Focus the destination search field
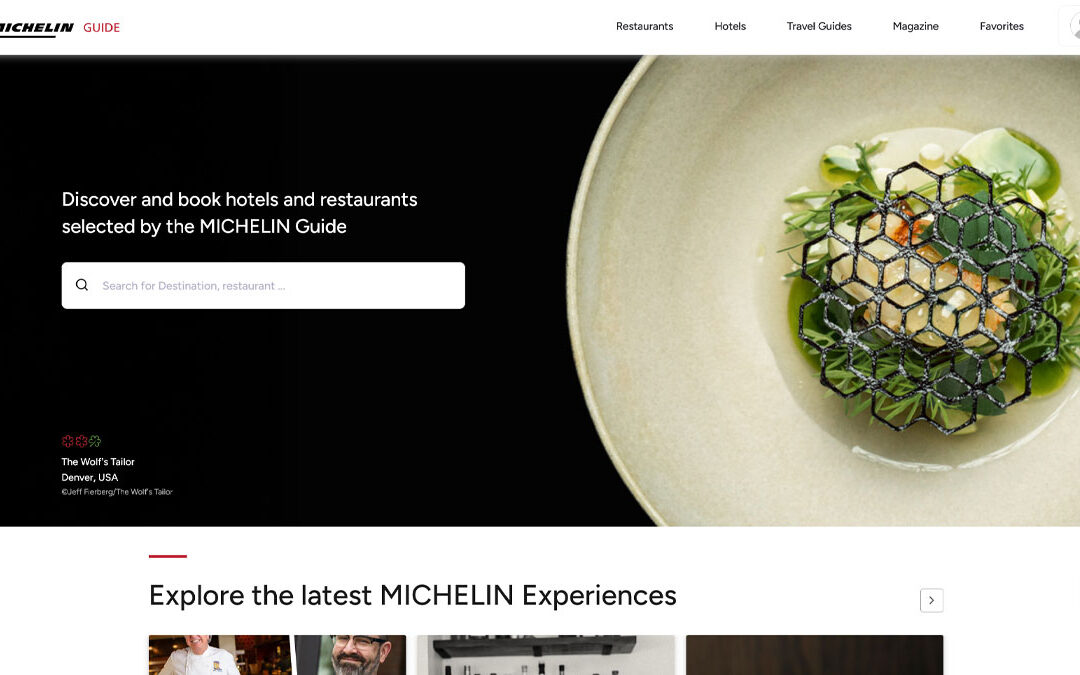The image size is (1080, 675). [263, 285]
